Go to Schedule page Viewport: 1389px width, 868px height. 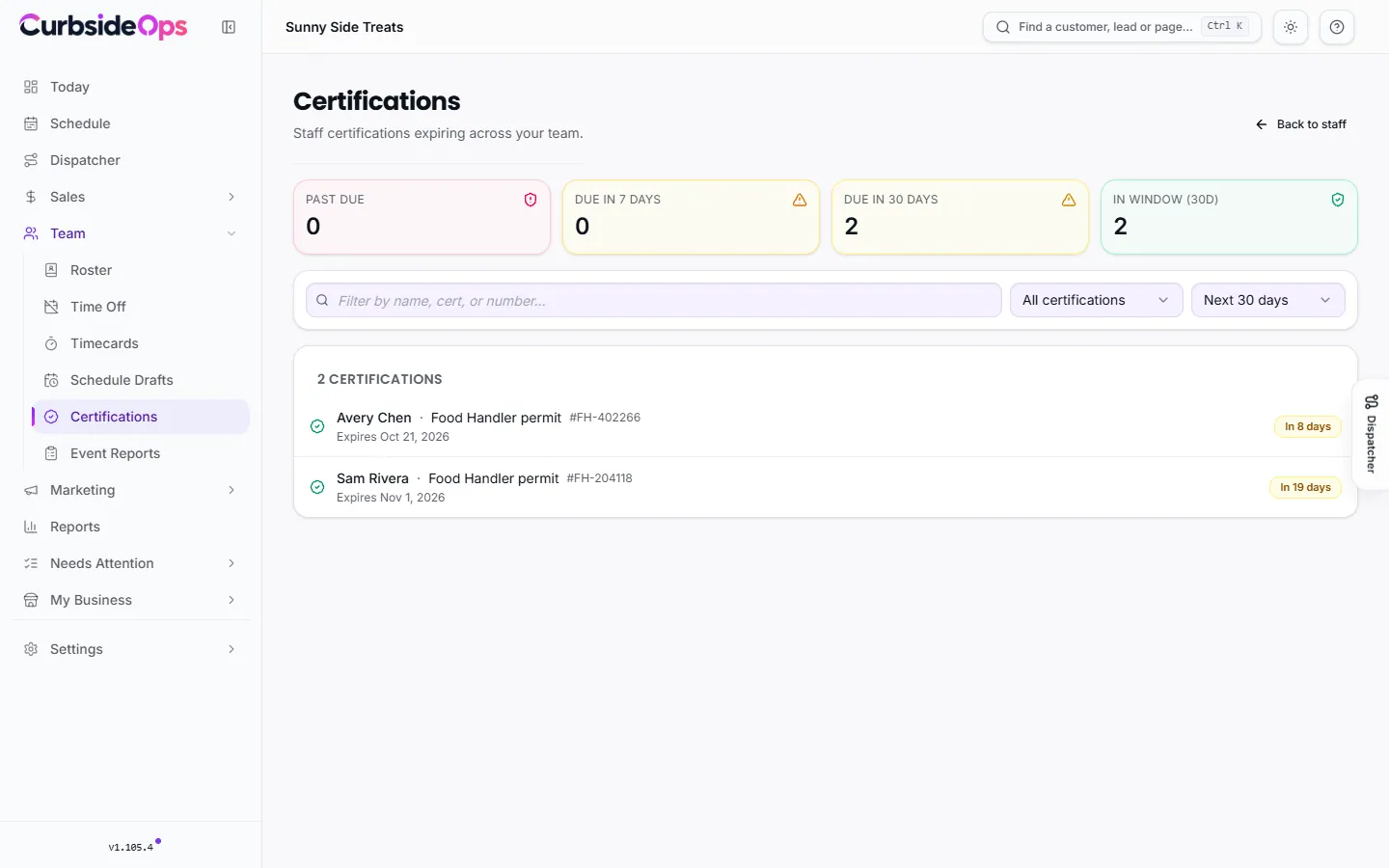[130, 123]
